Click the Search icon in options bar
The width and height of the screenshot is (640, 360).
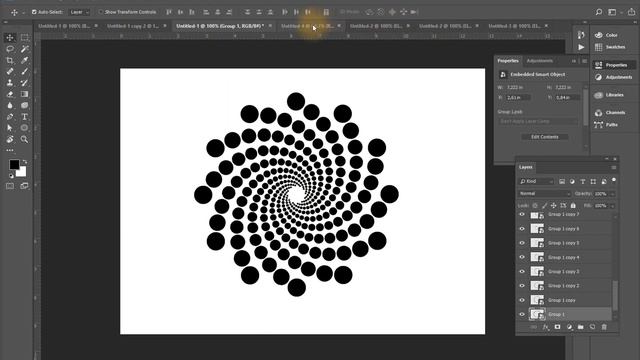tap(599, 12)
